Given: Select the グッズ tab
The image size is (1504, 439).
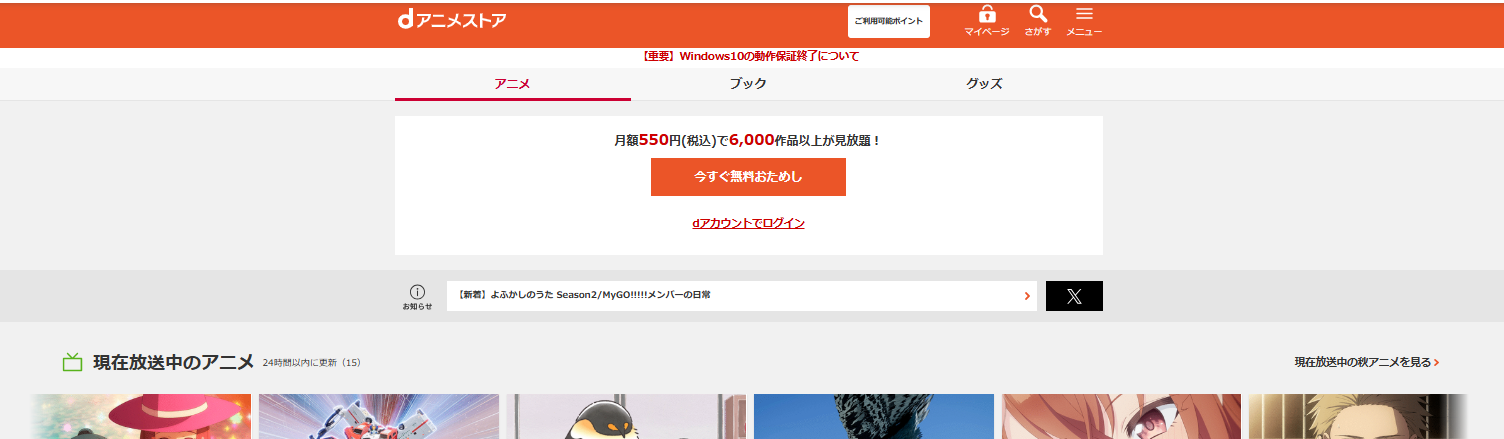Looking at the screenshot, I should pyautogui.click(x=984, y=84).
